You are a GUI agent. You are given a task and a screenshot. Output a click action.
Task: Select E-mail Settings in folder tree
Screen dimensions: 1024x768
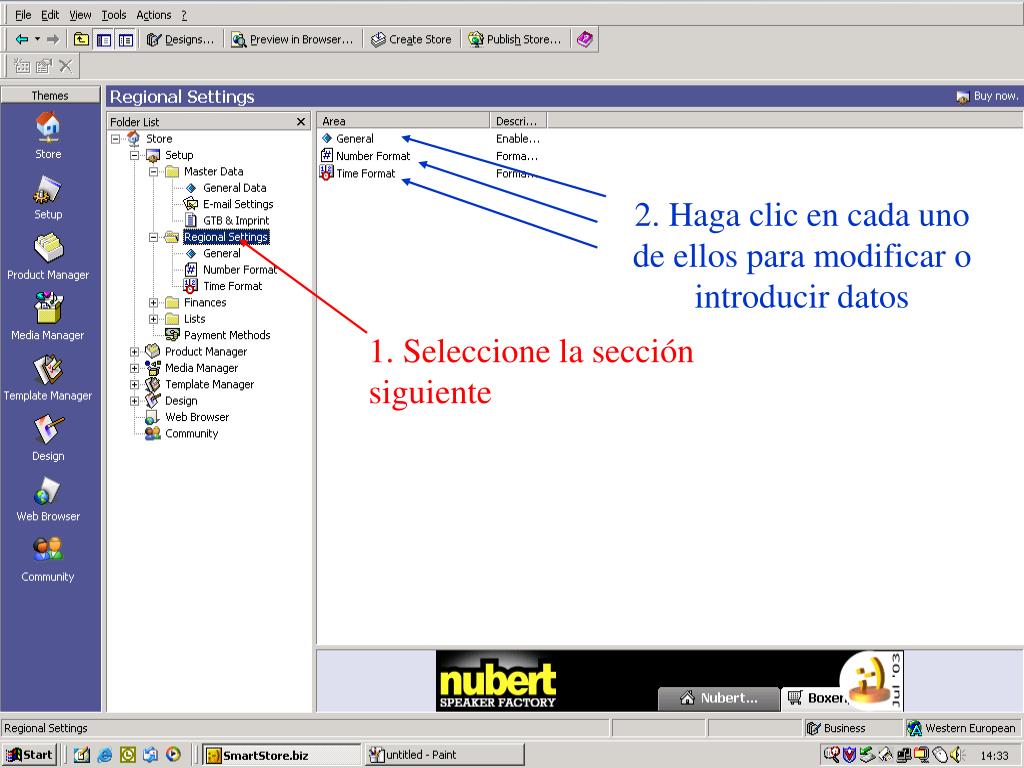point(238,204)
